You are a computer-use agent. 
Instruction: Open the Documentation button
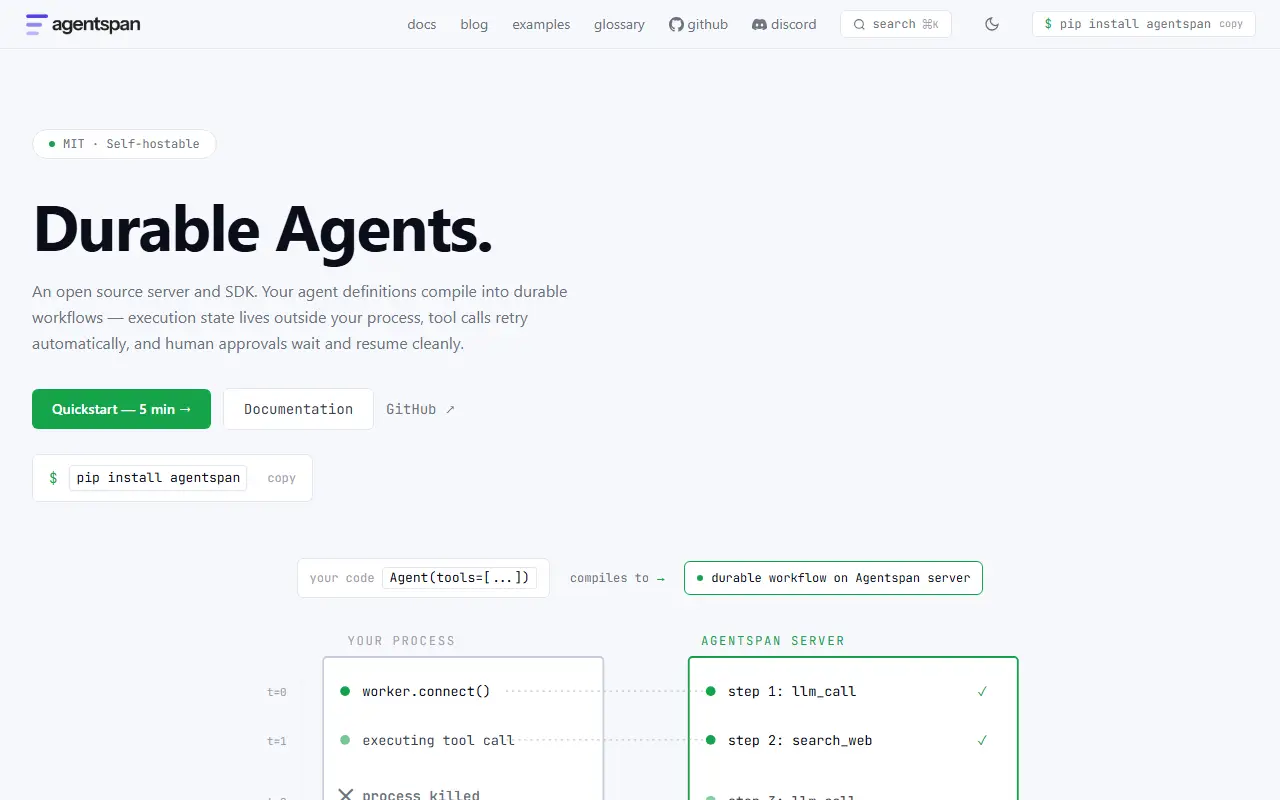point(298,409)
